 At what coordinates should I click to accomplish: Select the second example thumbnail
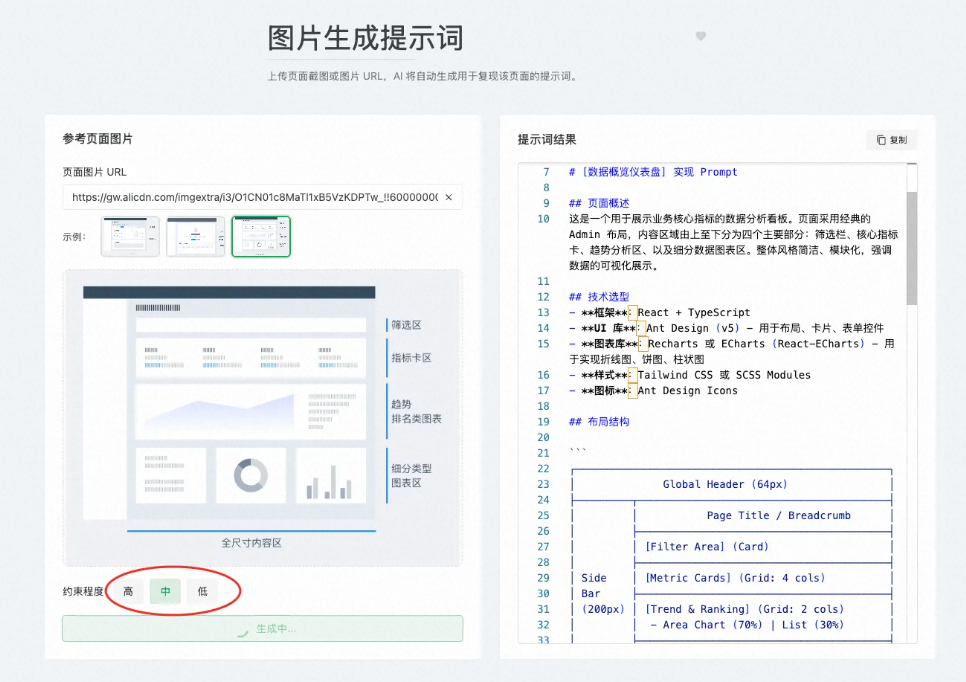(195, 237)
